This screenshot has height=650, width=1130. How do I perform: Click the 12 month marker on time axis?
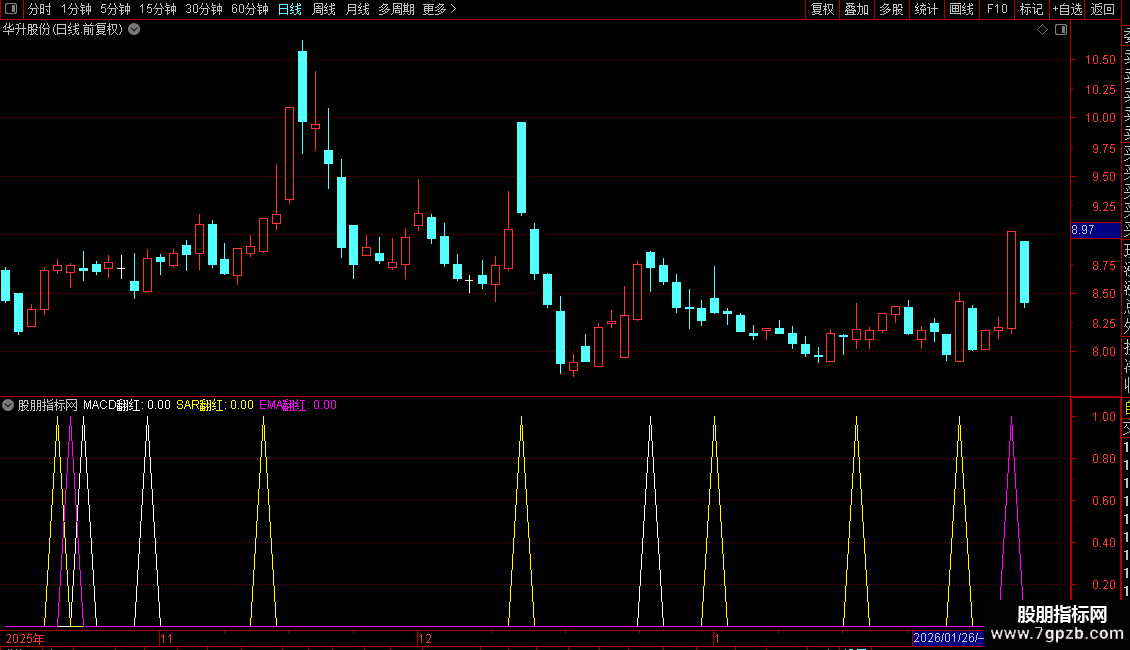point(425,638)
